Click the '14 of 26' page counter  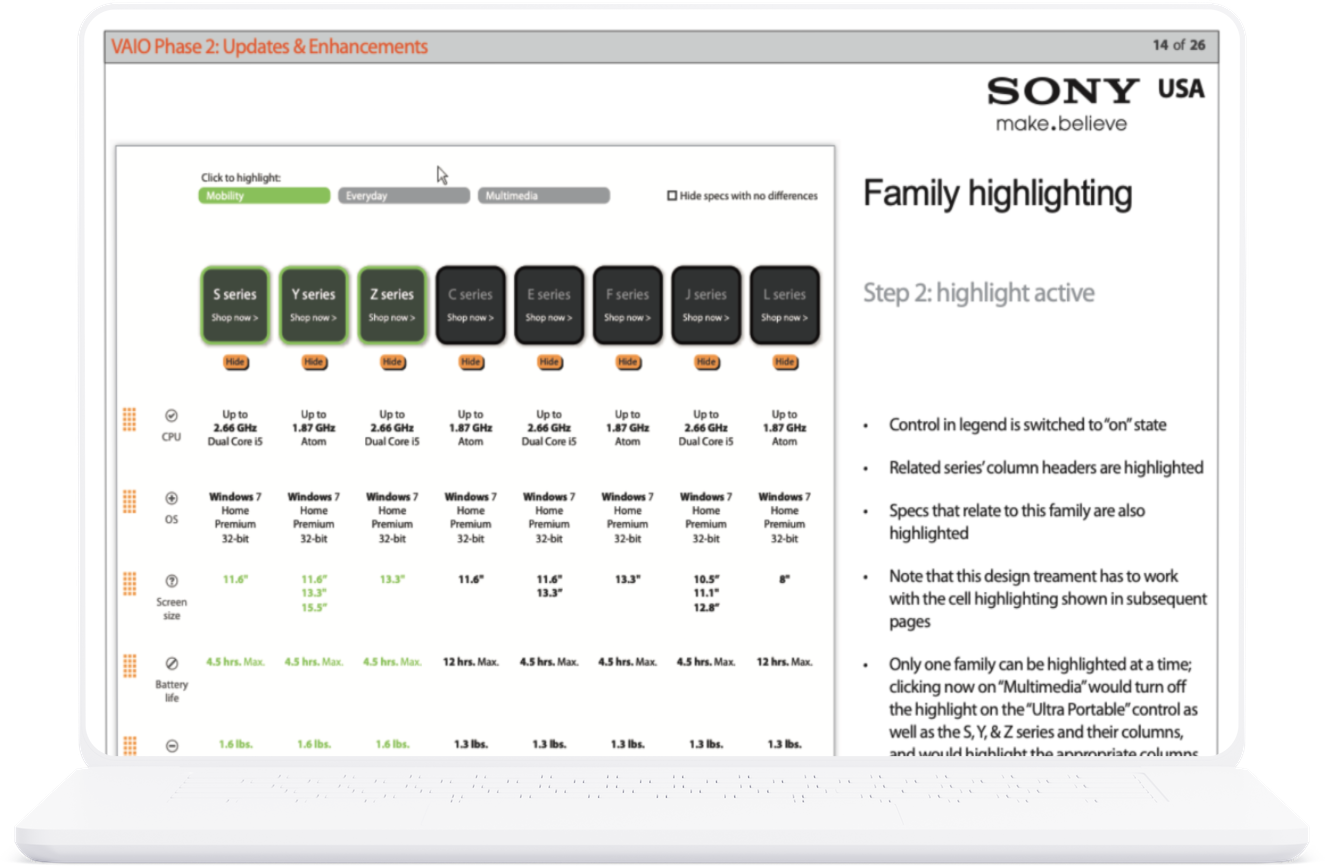1178,45
